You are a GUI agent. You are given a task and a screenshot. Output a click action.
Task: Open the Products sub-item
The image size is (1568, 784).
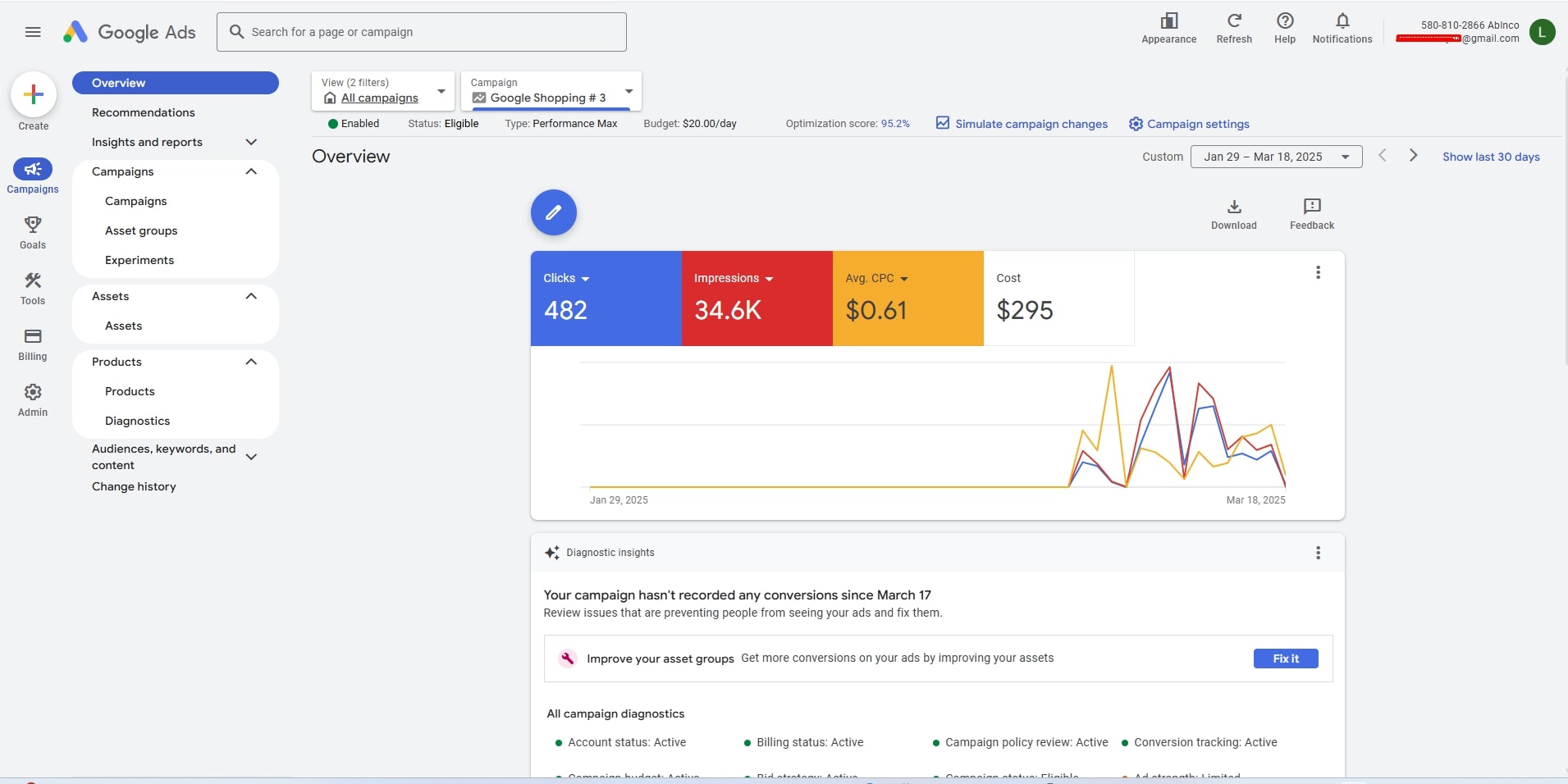130,391
